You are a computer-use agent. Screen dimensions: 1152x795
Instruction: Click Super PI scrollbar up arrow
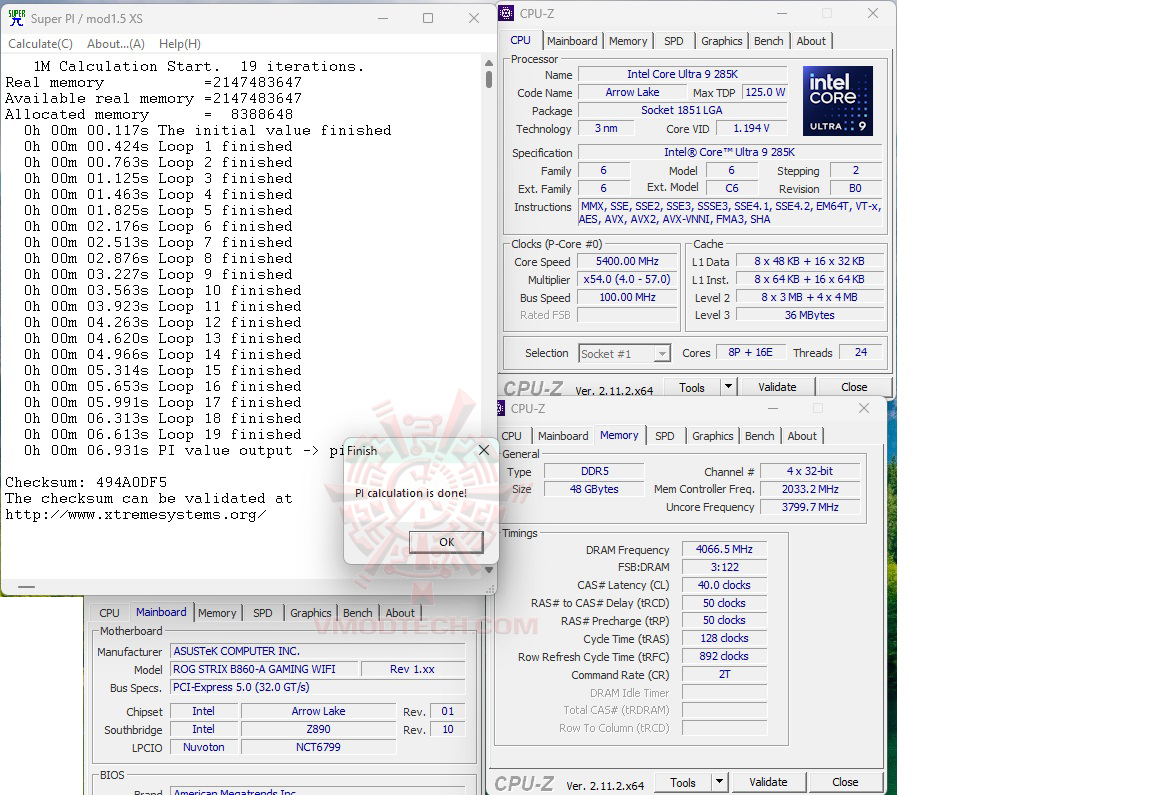(489, 62)
